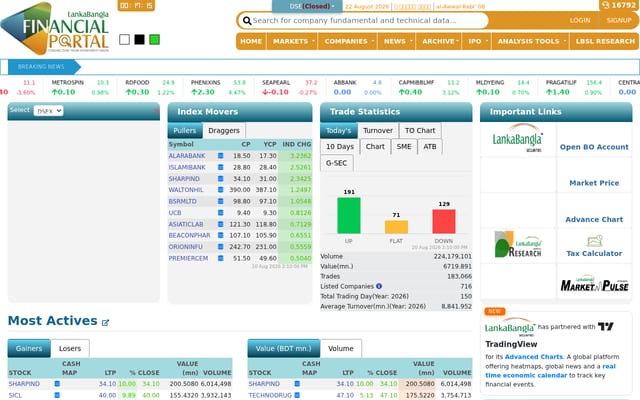Open BSRMLTD cash map icon
Screen dimensions: 640x400
coord(220,201)
